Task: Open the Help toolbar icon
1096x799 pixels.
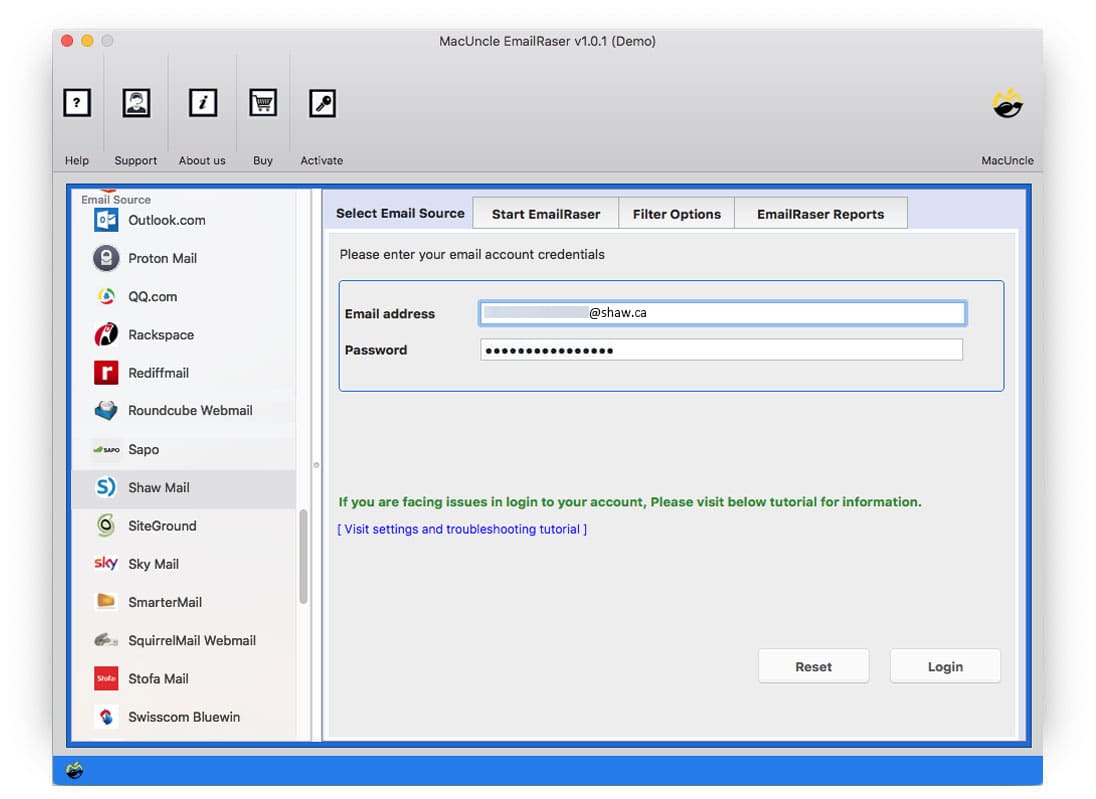Action: pyautogui.click(x=77, y=103)
